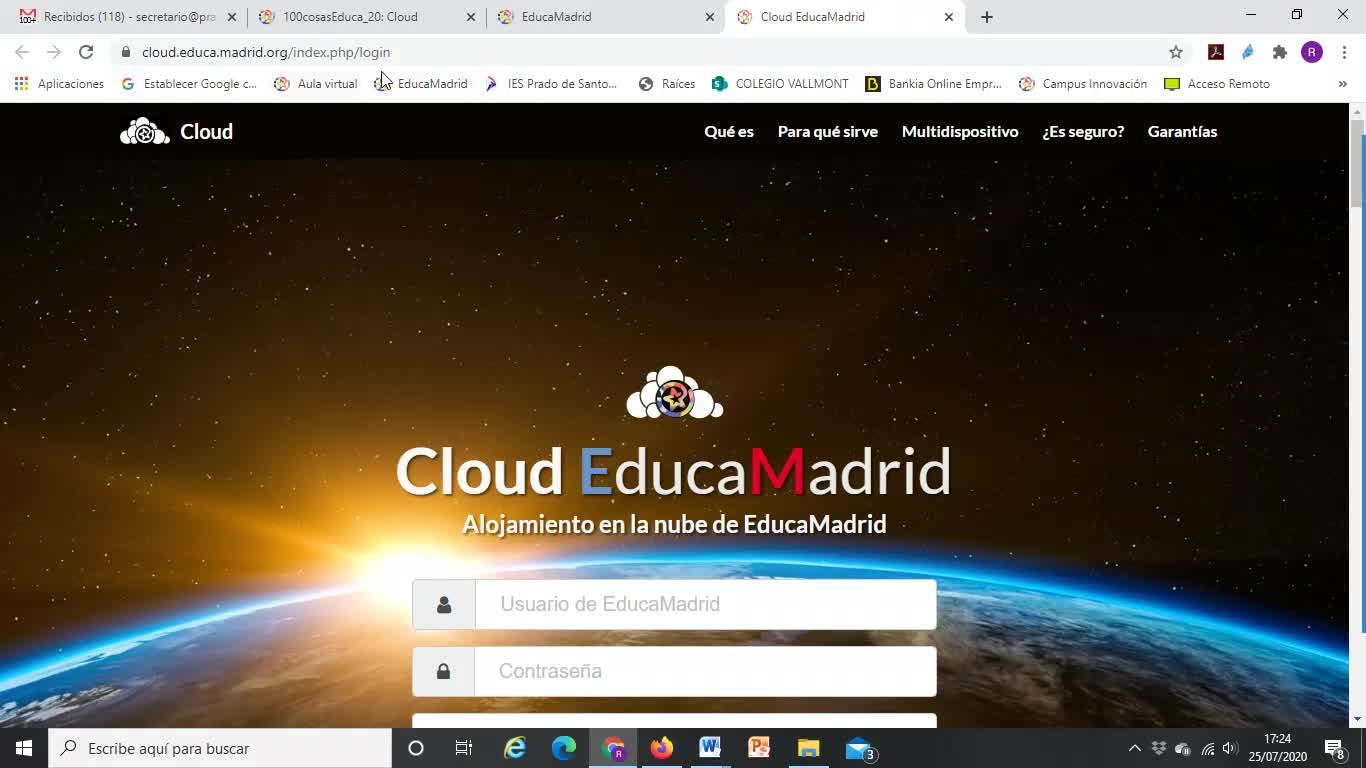Open the Extensions puzzle piece menu
The height and width of the screenshot is (768, 1366).
coord(1280,52)
